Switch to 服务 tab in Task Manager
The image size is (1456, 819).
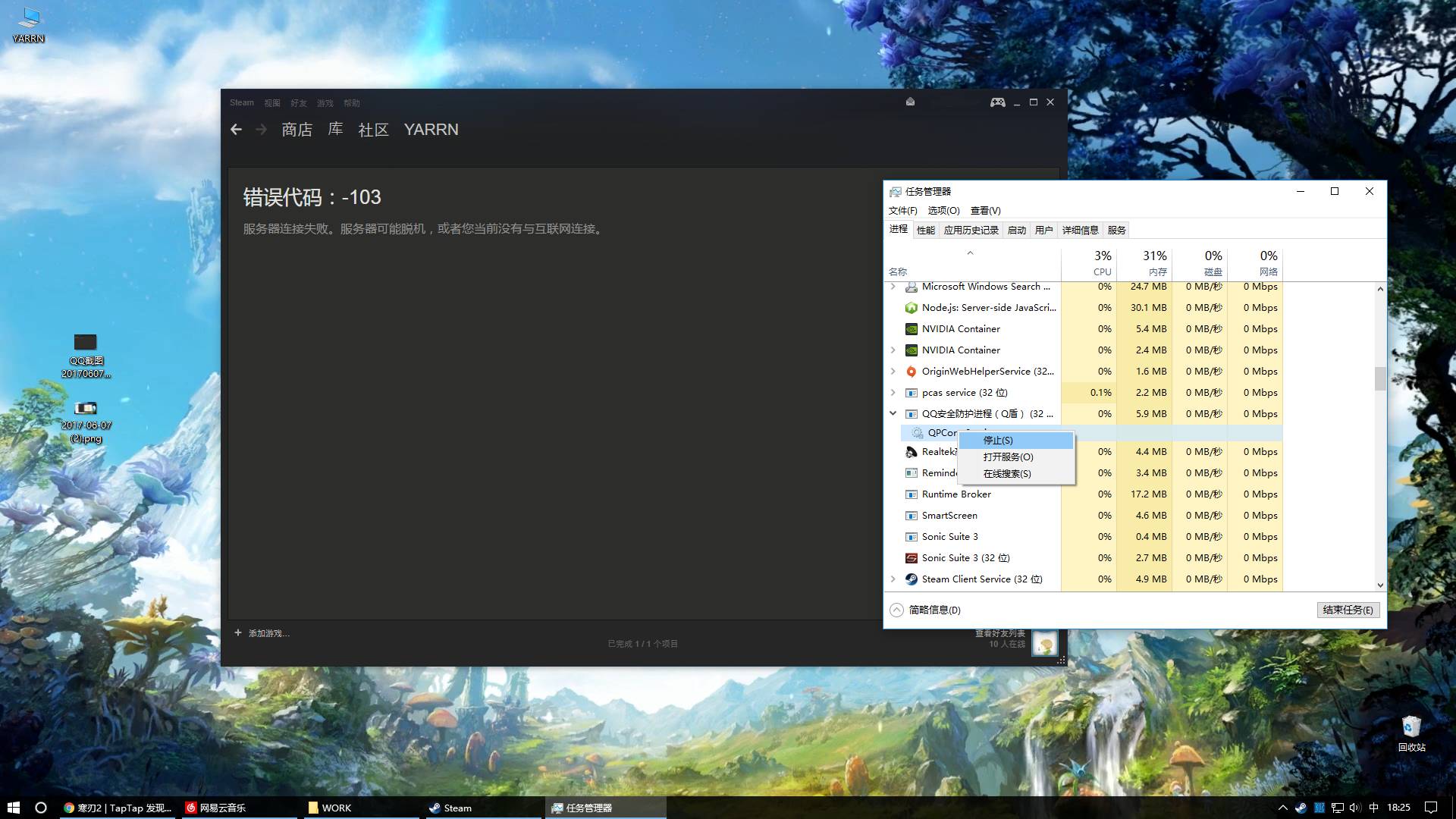click(1116, 231)
